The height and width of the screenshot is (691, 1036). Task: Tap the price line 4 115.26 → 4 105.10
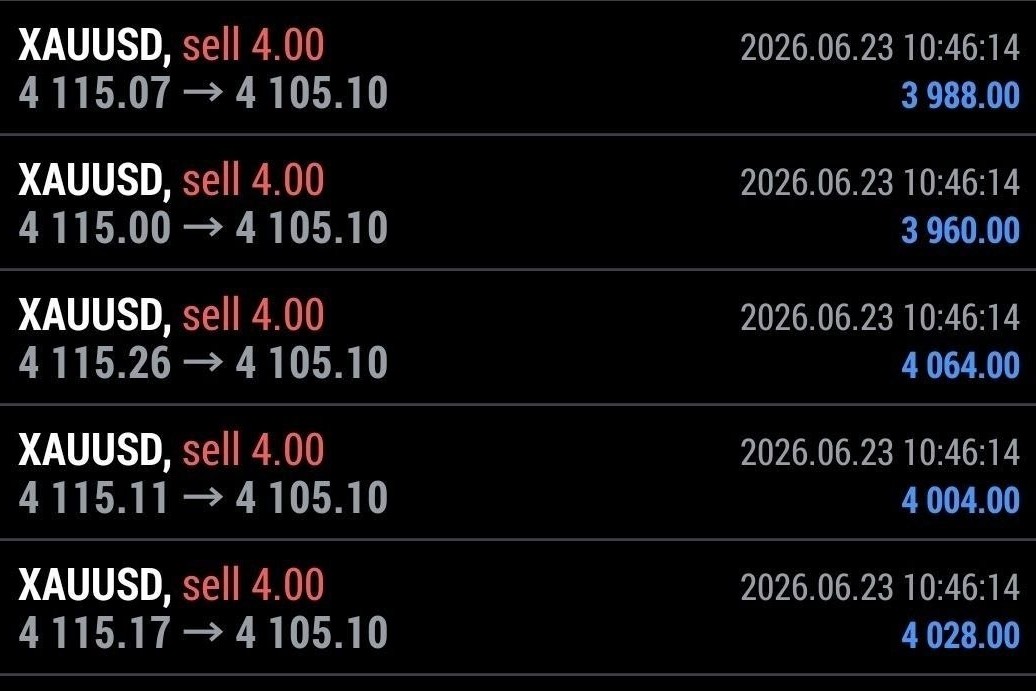point(203,363)
